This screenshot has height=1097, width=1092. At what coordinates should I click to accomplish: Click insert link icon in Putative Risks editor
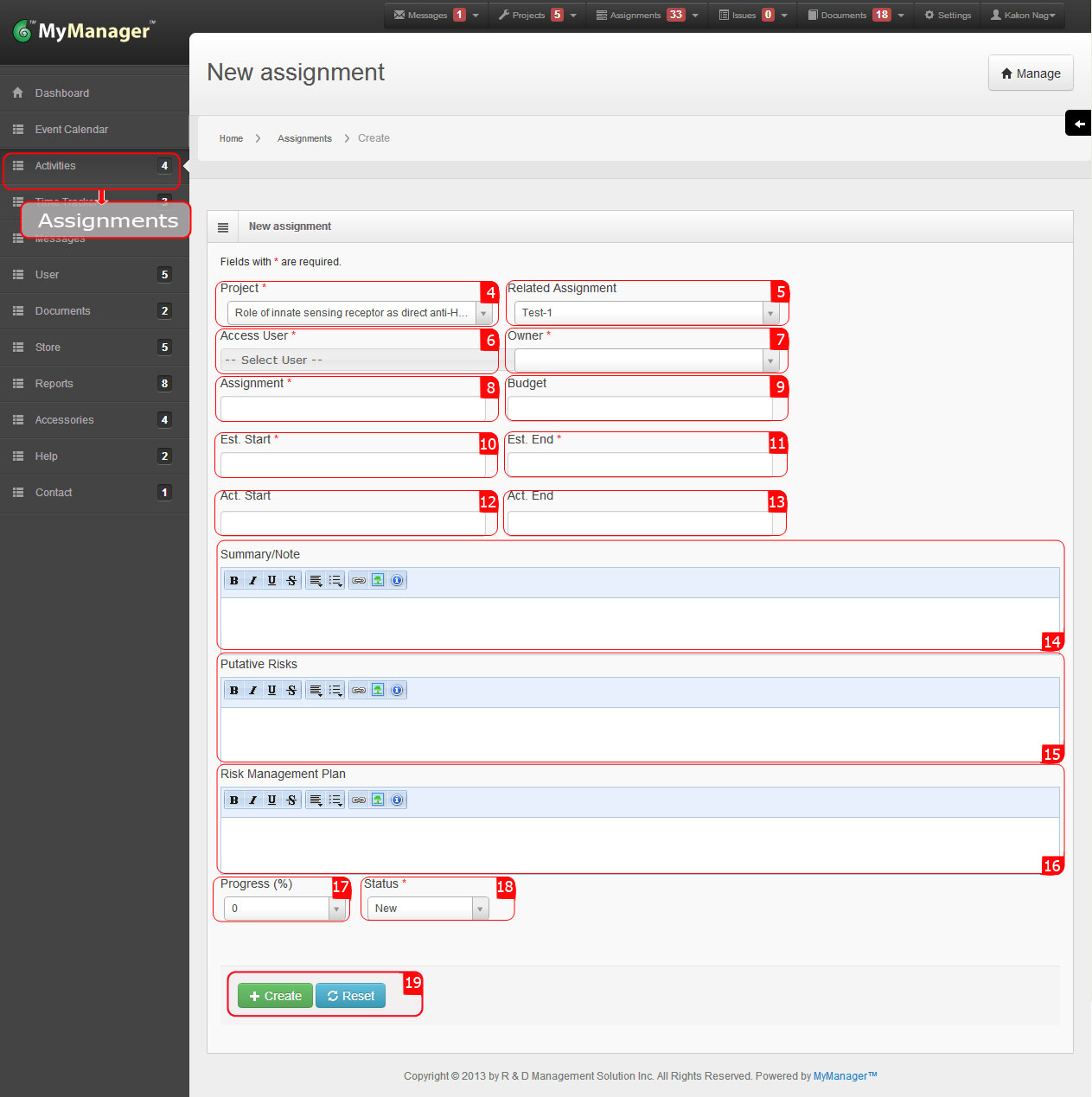pyautogui.click(x=359, y=691)
